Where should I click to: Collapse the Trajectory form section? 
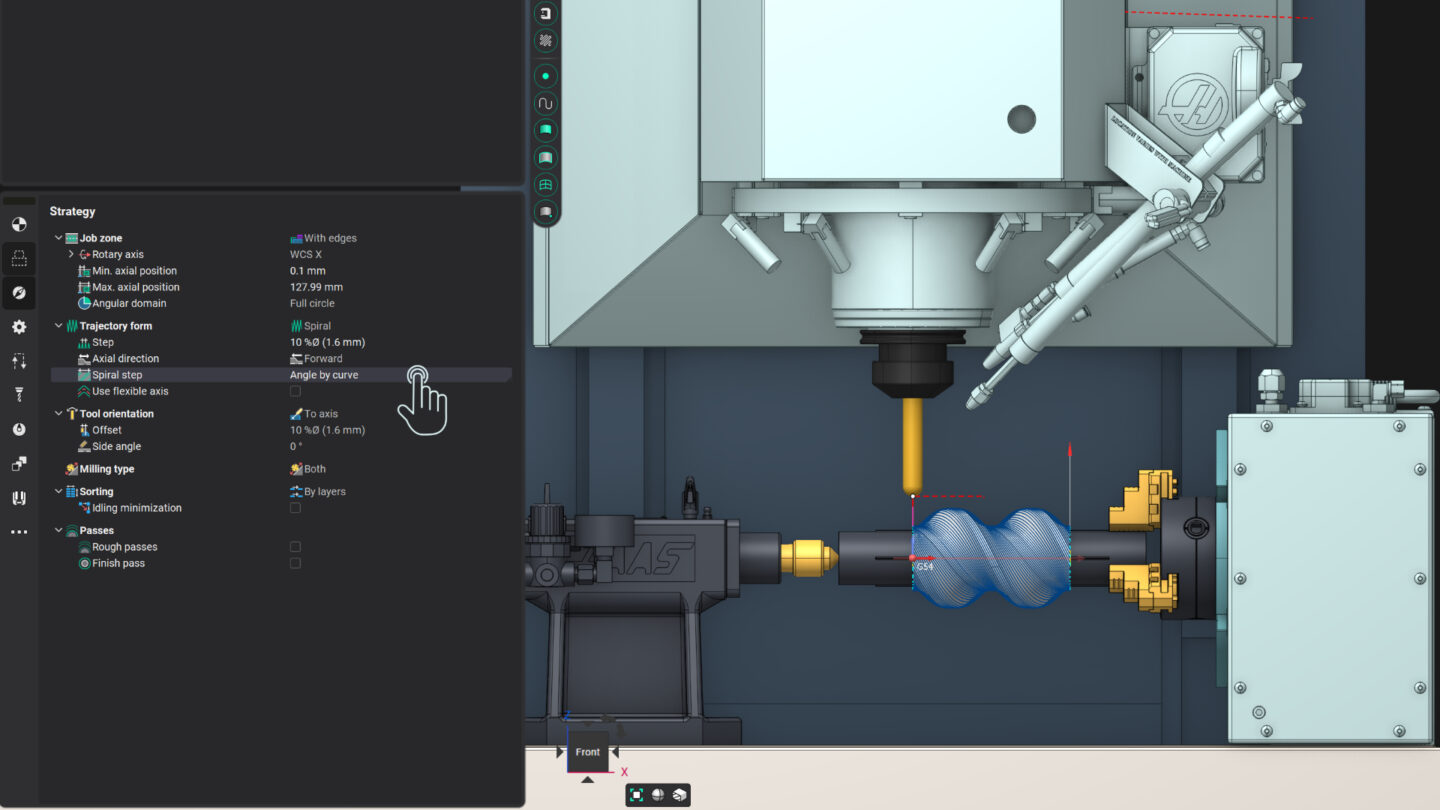(x=58, y=325)
